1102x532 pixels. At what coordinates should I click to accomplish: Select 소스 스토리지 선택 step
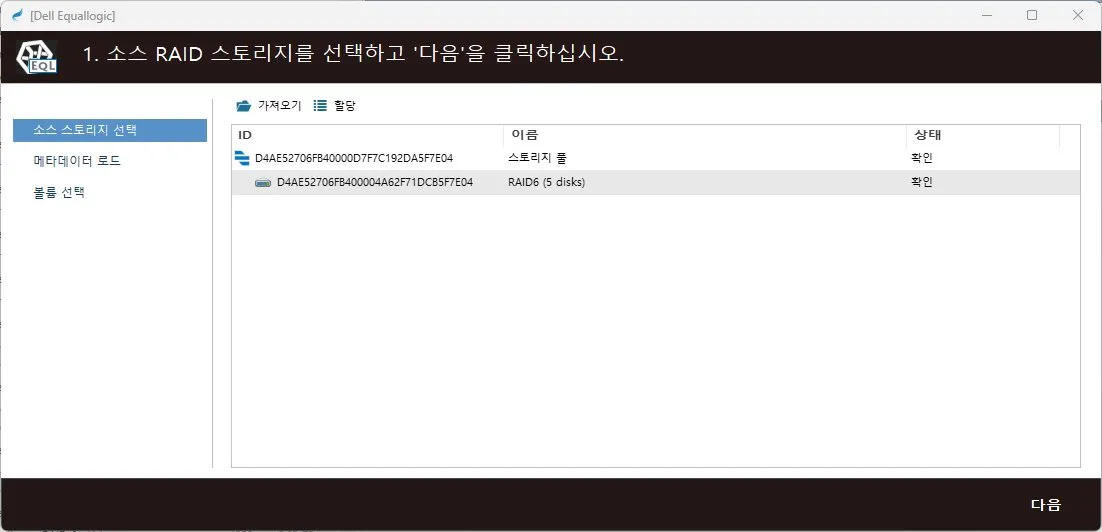[x=110, y=130]
